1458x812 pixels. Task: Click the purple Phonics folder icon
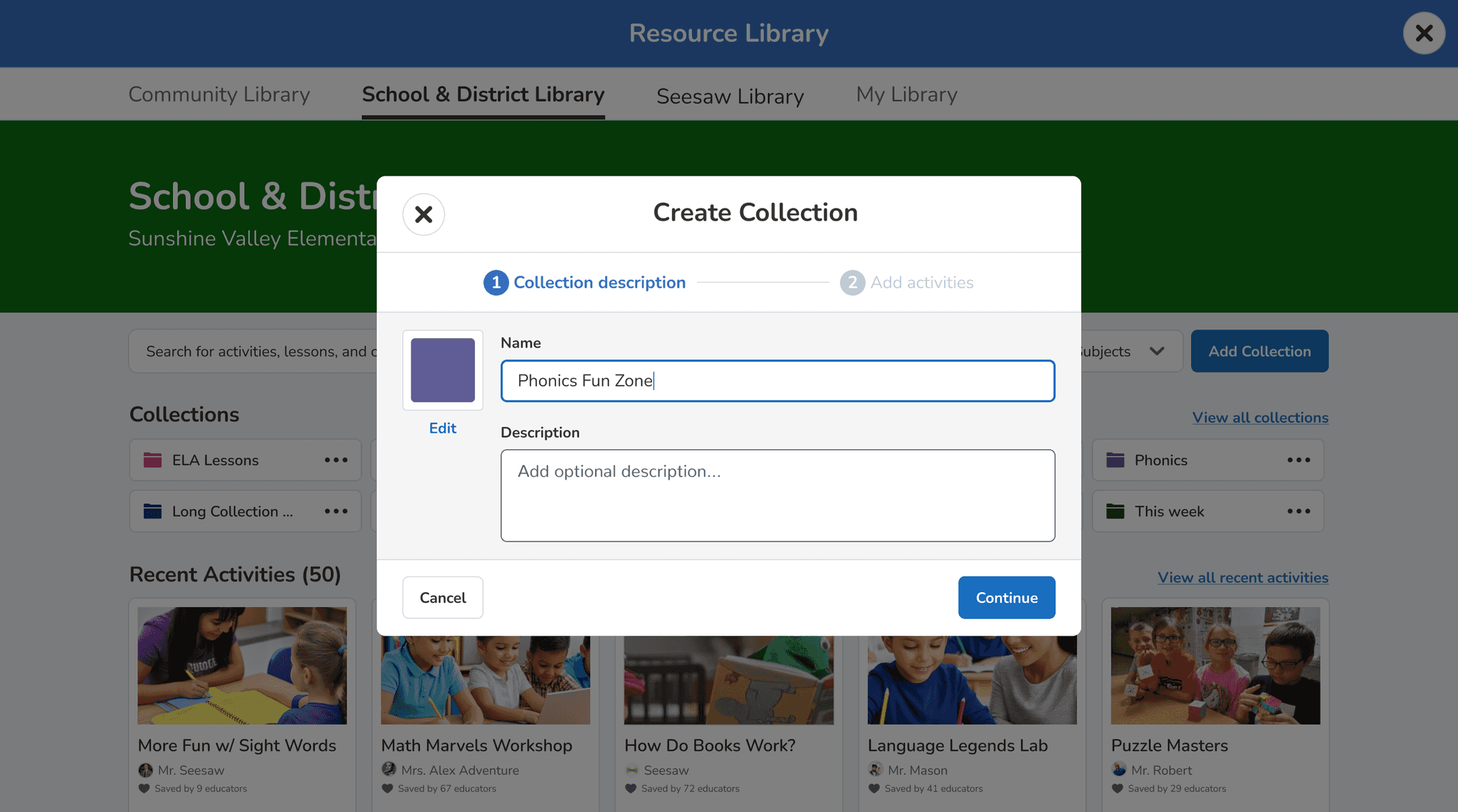coord(1116,460)
